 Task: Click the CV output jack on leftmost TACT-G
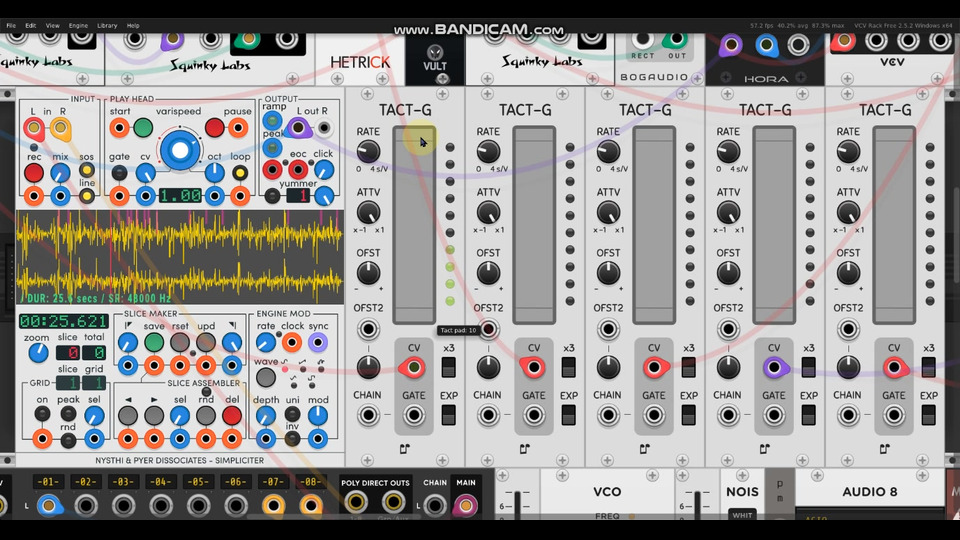tap(413, 367)
